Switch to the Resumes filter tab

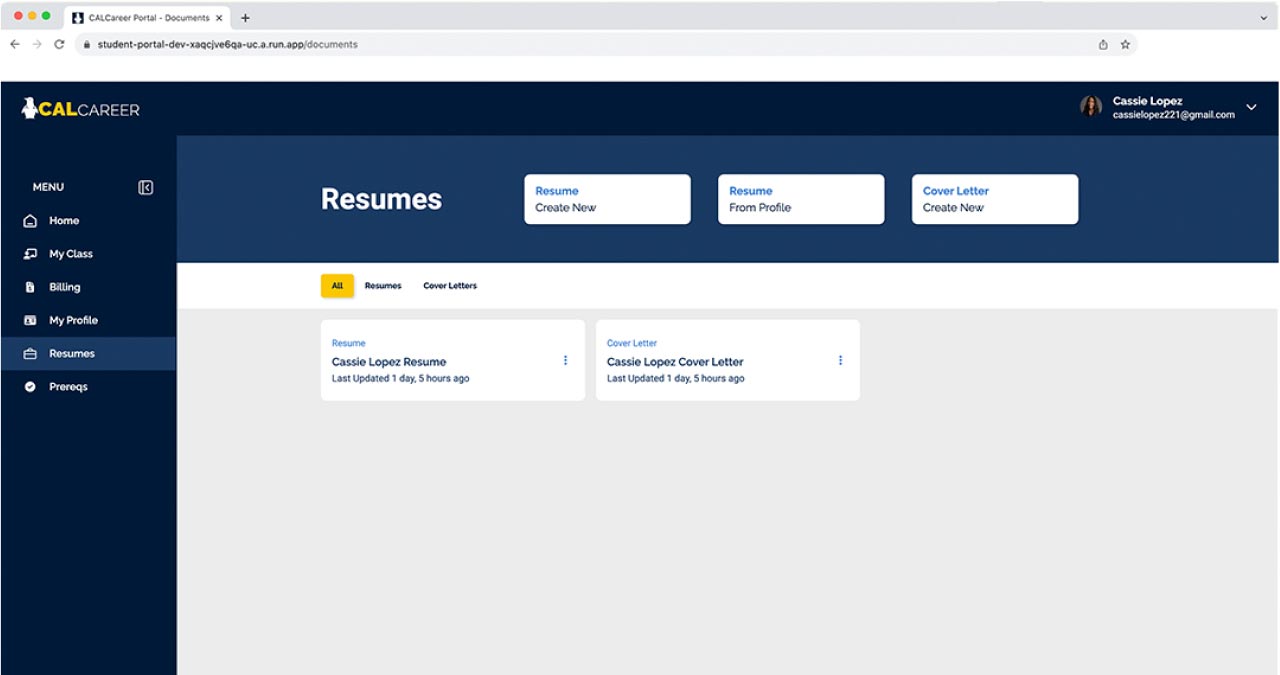383,285
